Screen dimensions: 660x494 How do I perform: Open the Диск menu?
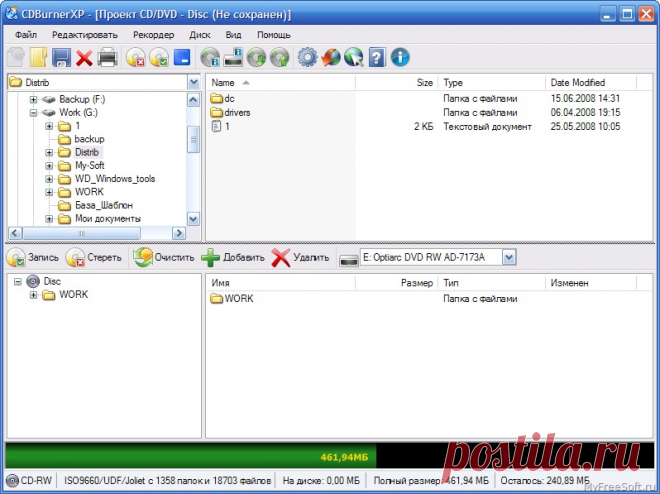point(200,35)
